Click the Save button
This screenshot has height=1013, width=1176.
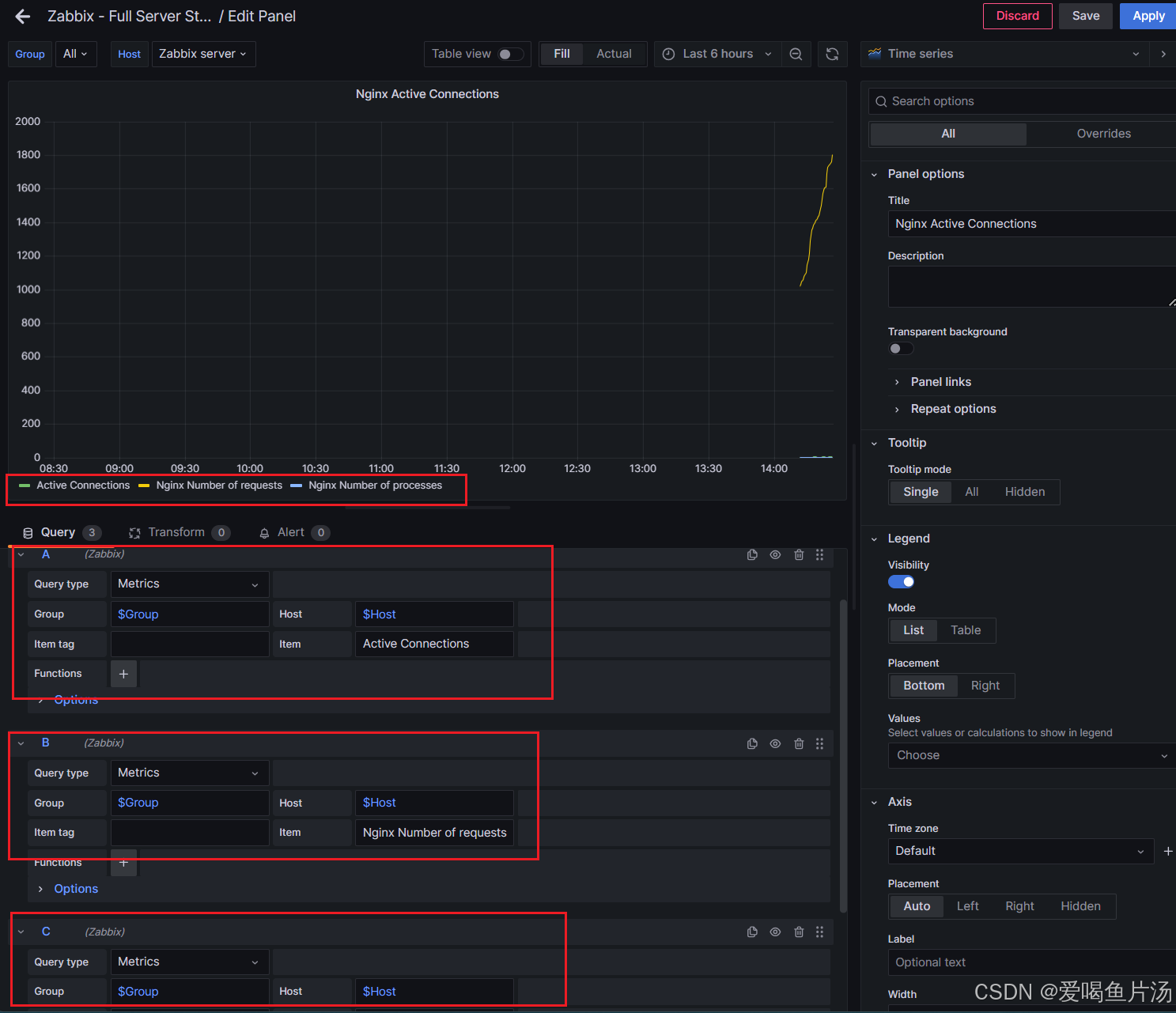pyautogui.click(x=1085, y=16)
